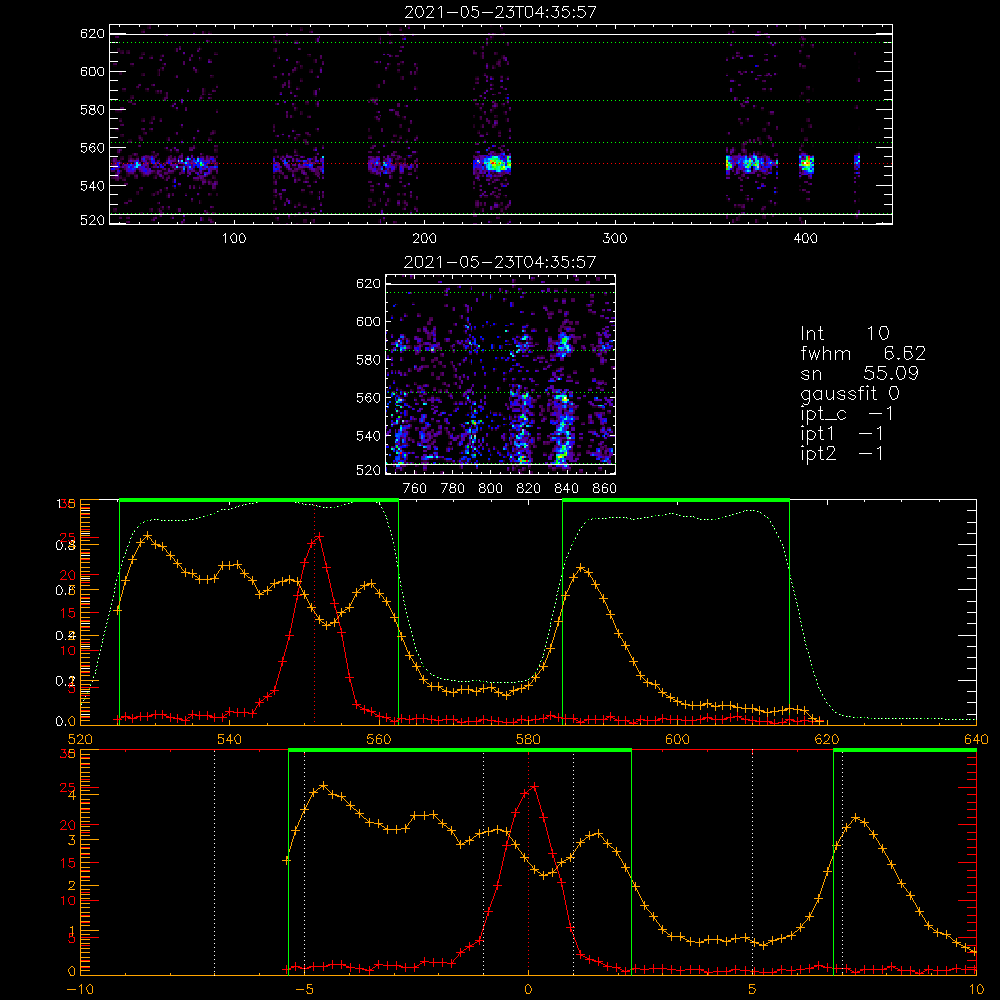Click y-axis label 580 of wide spectrogram
Viewport: 1000px width, 1000px height.
click(x=92, y=110)
